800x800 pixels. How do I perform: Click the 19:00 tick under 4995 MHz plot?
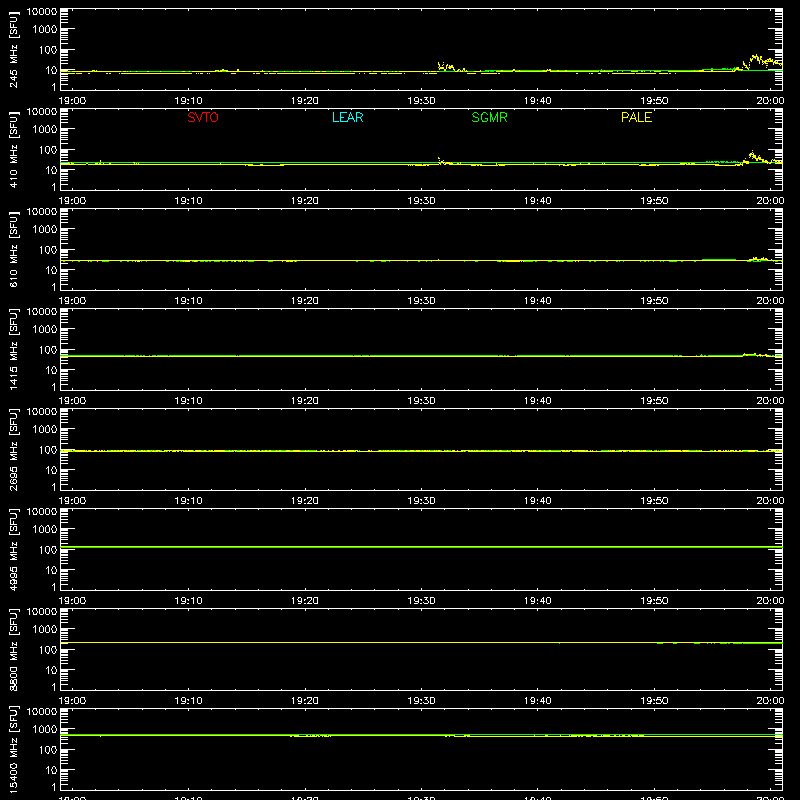72,601
